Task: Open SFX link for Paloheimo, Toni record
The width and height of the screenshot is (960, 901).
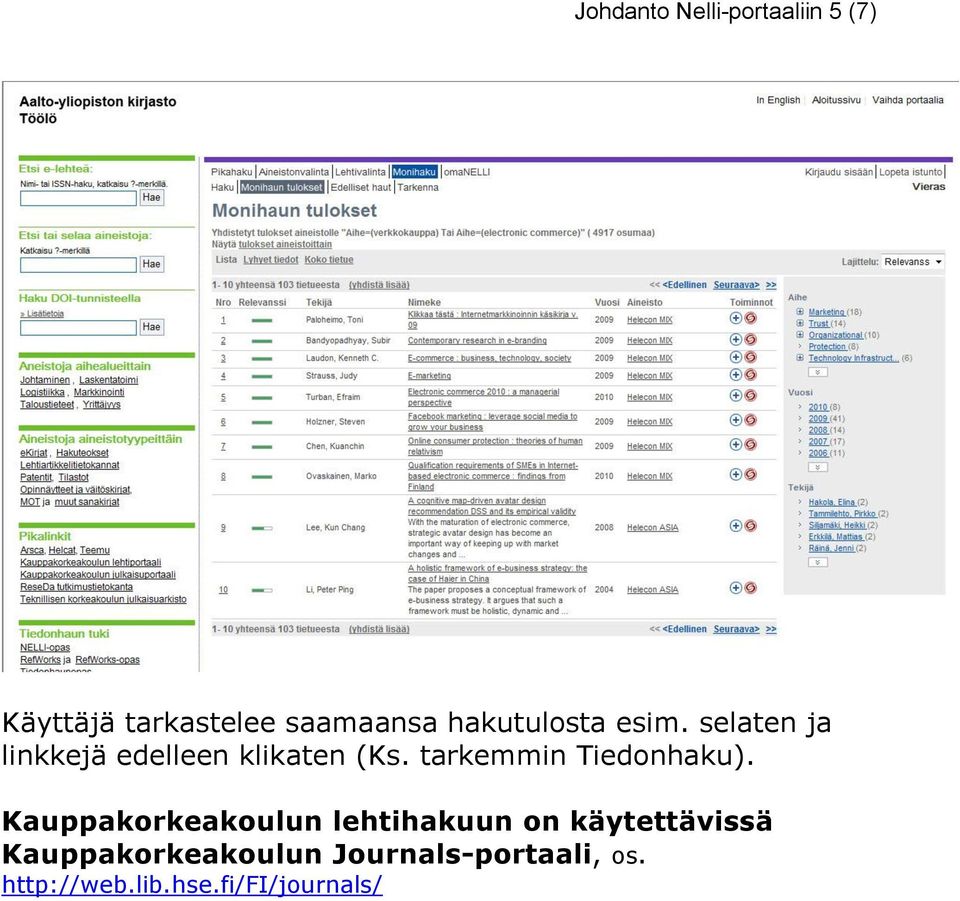Action: (750, 318)
